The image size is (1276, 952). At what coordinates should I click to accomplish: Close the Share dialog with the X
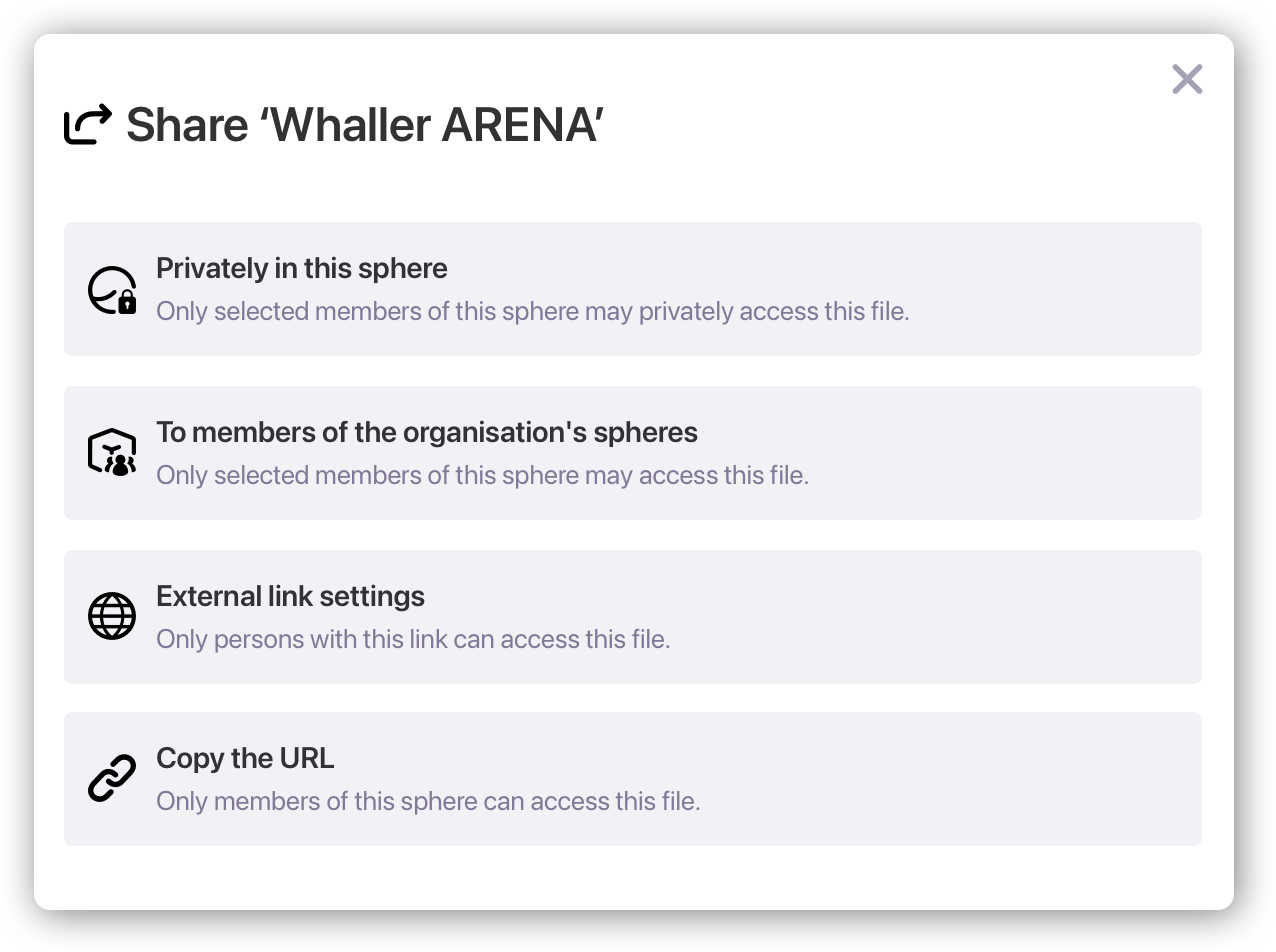pyautogui.click(x=1187, y=79)
